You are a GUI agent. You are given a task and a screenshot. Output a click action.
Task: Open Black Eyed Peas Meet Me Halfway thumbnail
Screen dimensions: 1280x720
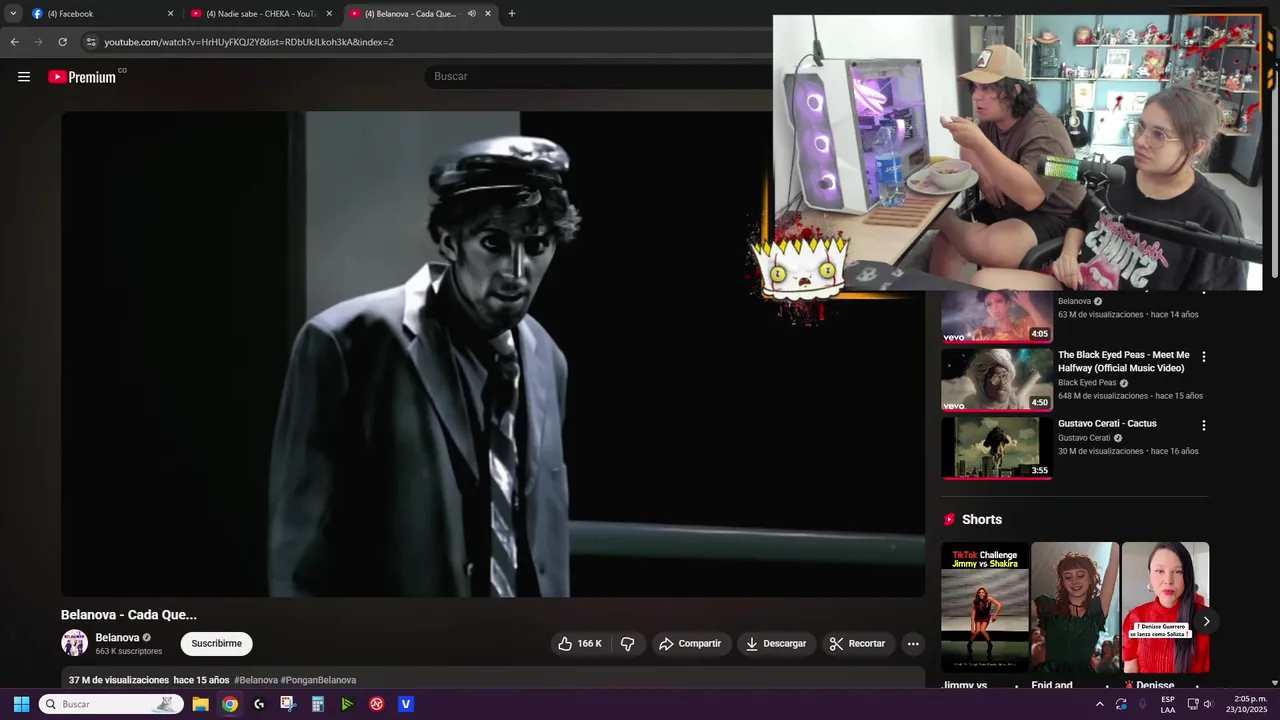click(996, 379)
